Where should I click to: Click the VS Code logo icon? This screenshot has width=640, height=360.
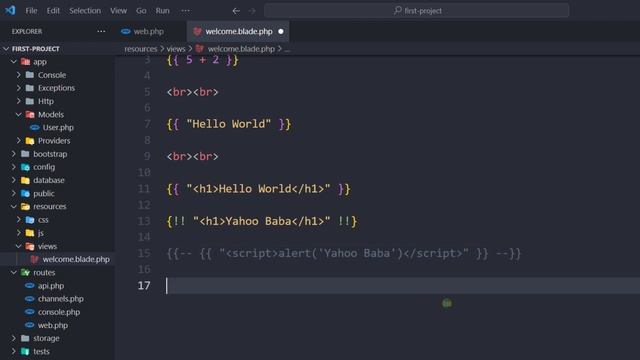pyautogui.click(x=10, y=10)
